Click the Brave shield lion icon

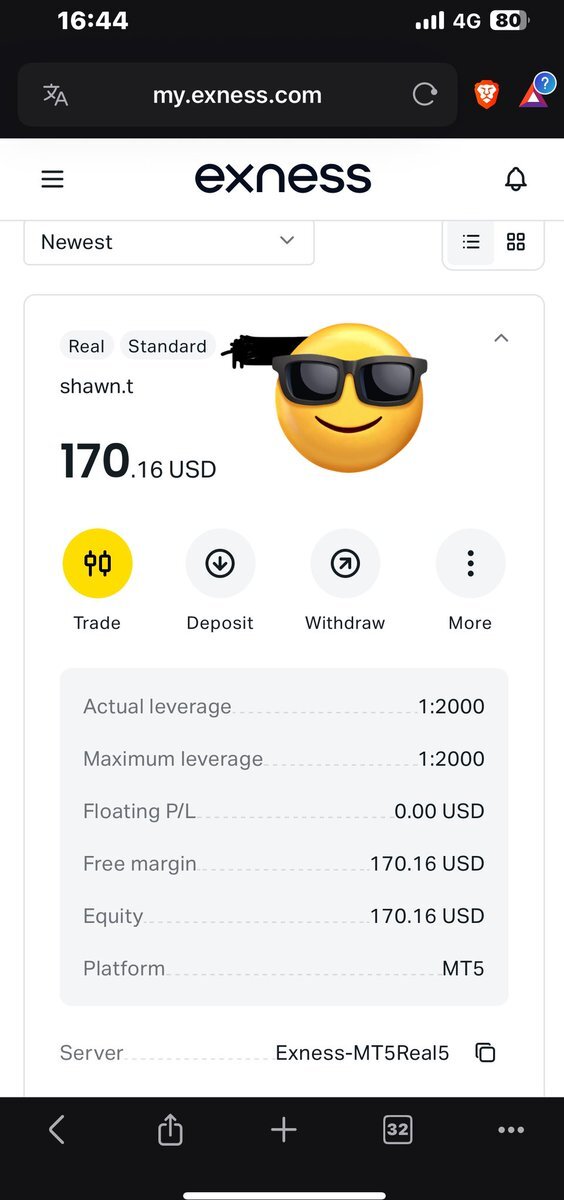(486, 94)
